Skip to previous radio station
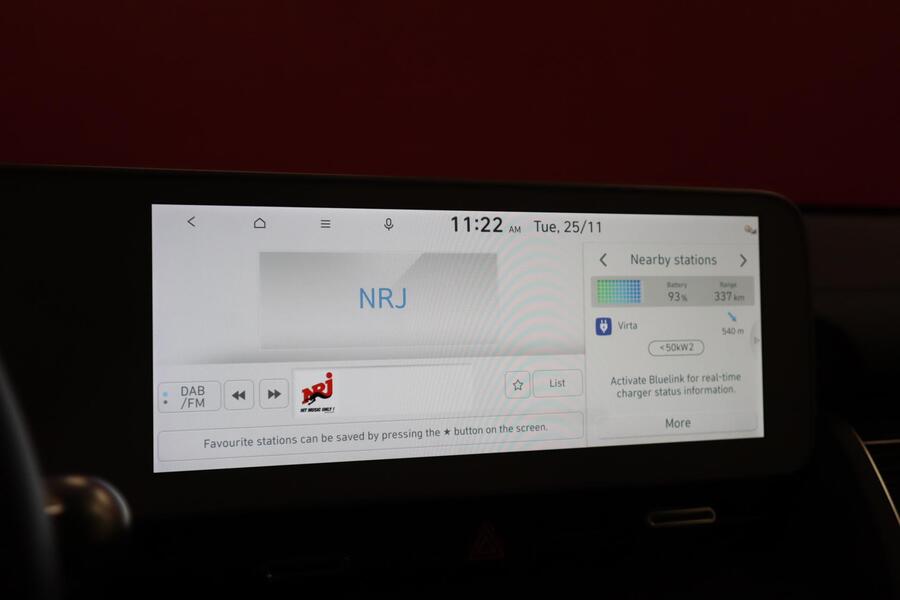 pyautogui.click(x=238, y=395)
